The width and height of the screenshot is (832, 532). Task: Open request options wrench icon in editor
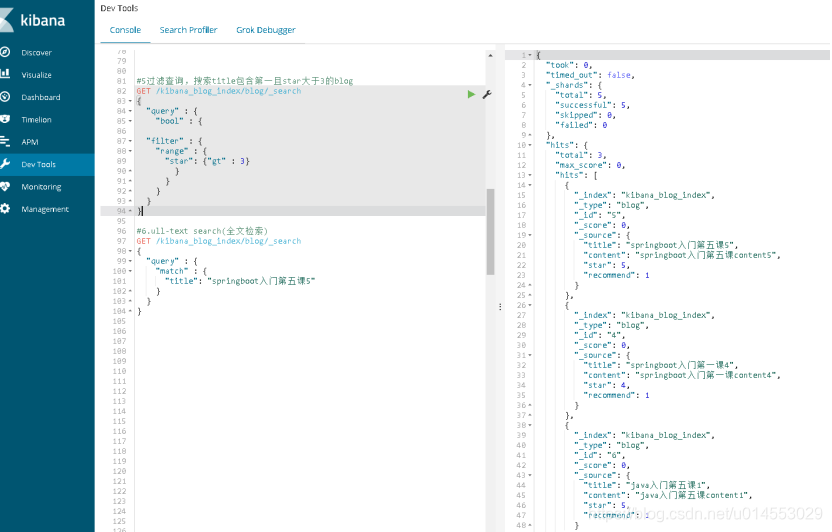tap(487, 94)
